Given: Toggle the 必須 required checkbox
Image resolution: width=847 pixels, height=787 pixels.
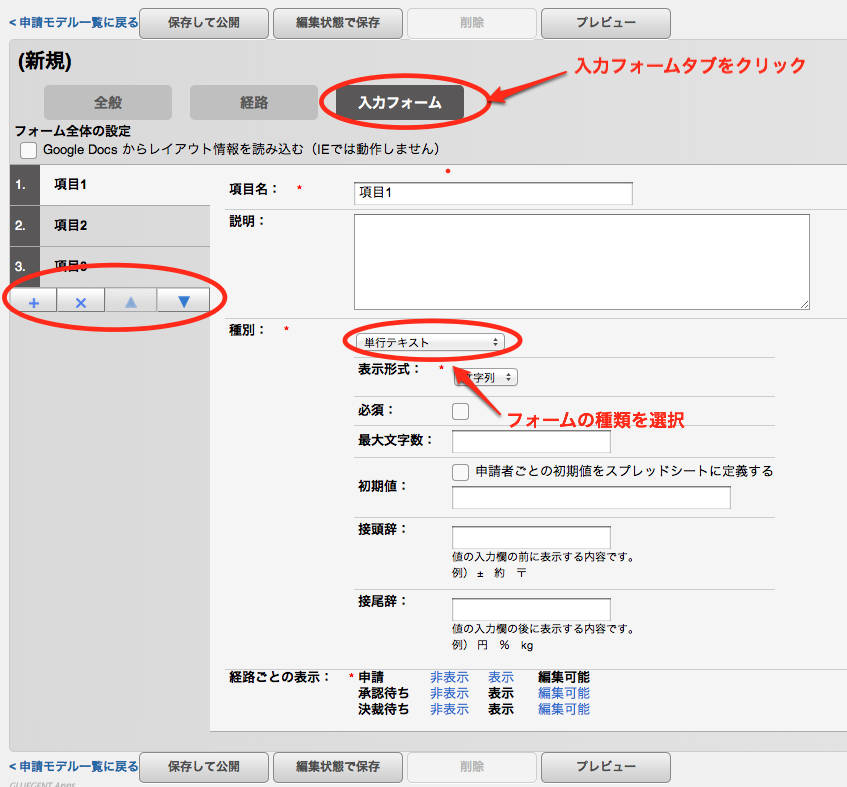Looking at the screenshot, I should [x=460, y=410].
